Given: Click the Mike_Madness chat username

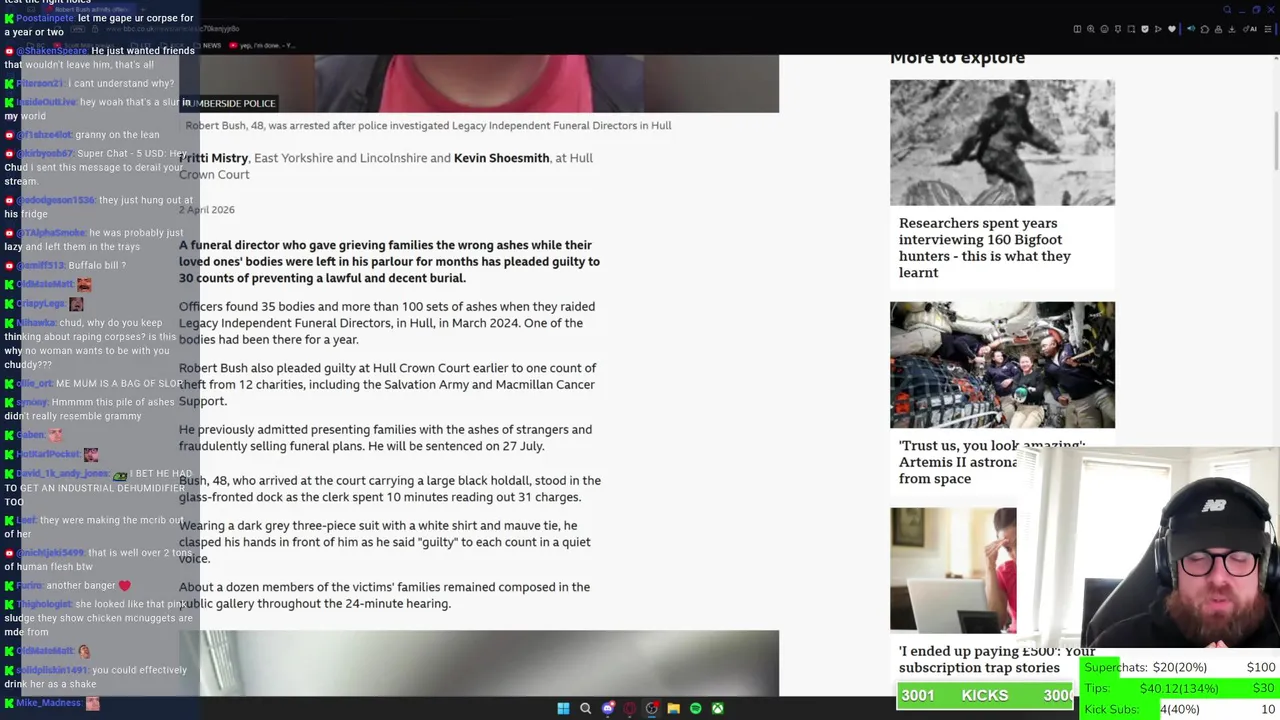Looking at the screenshot, I should click(49, 703).
